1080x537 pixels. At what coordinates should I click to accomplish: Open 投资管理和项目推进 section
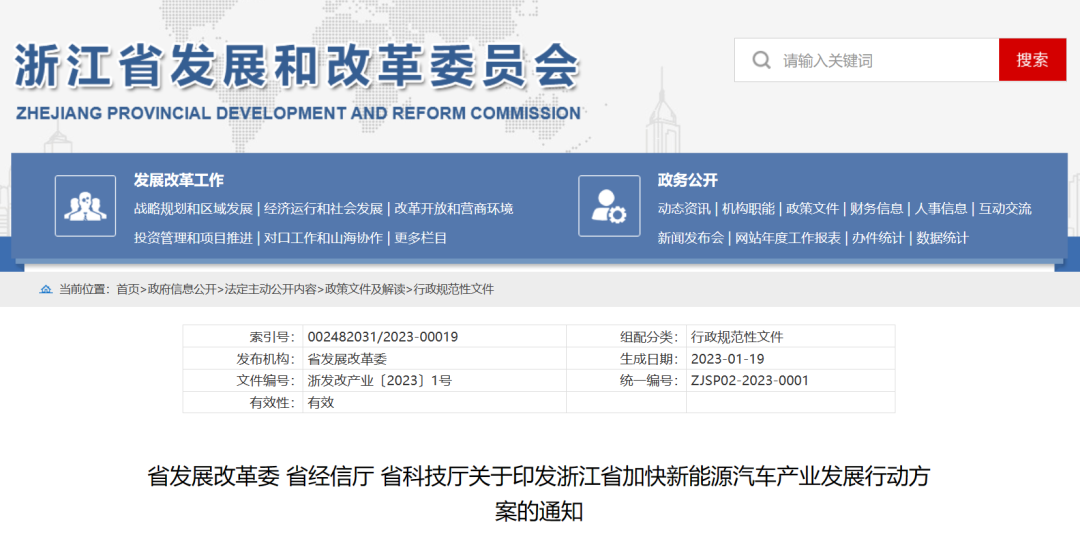[193, 238]
